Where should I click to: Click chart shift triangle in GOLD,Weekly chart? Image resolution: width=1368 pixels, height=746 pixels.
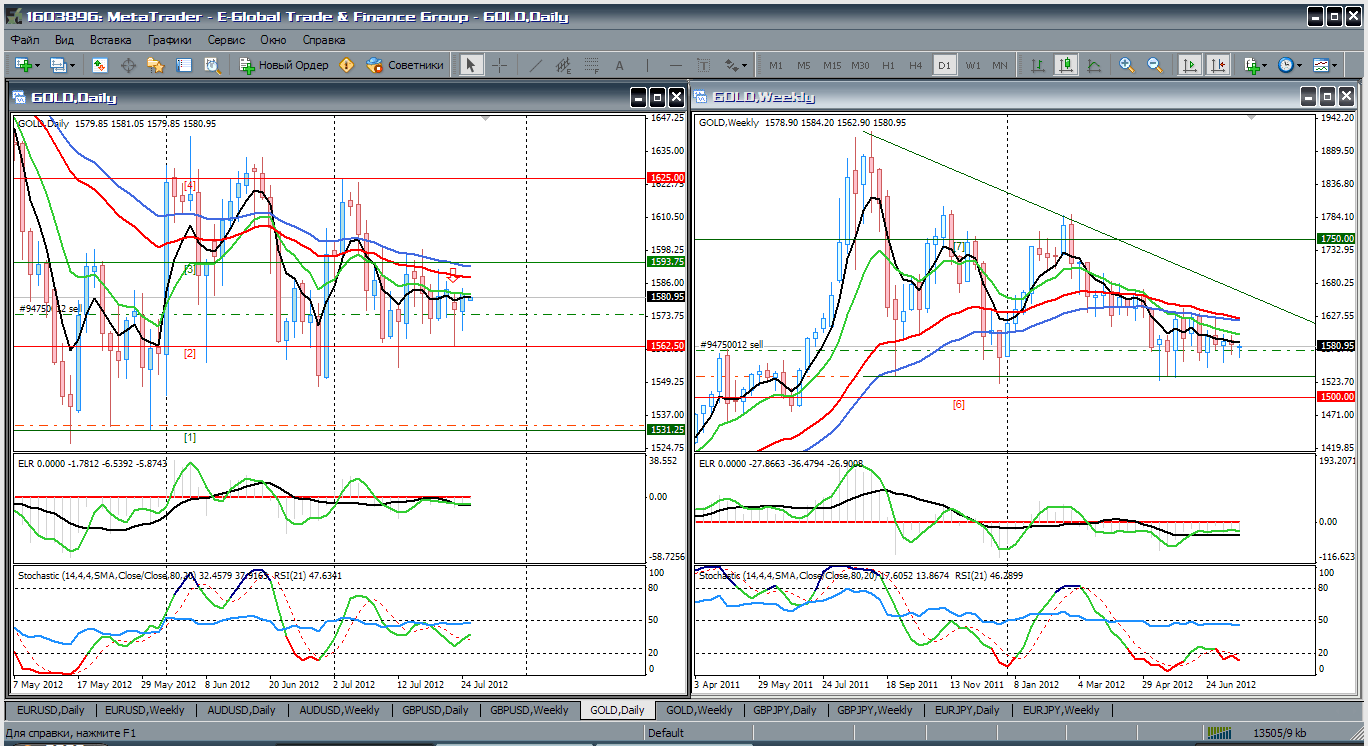point(1250,118)
